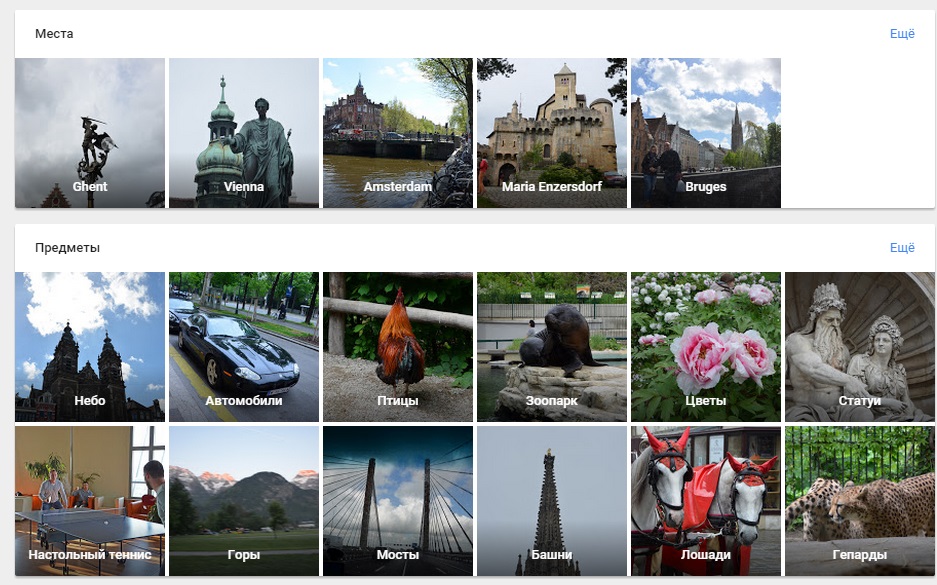Open the Amsterdam place album
Image resolution: width=937 pixels, height=585 pixels.
click(x=398, y=133)
